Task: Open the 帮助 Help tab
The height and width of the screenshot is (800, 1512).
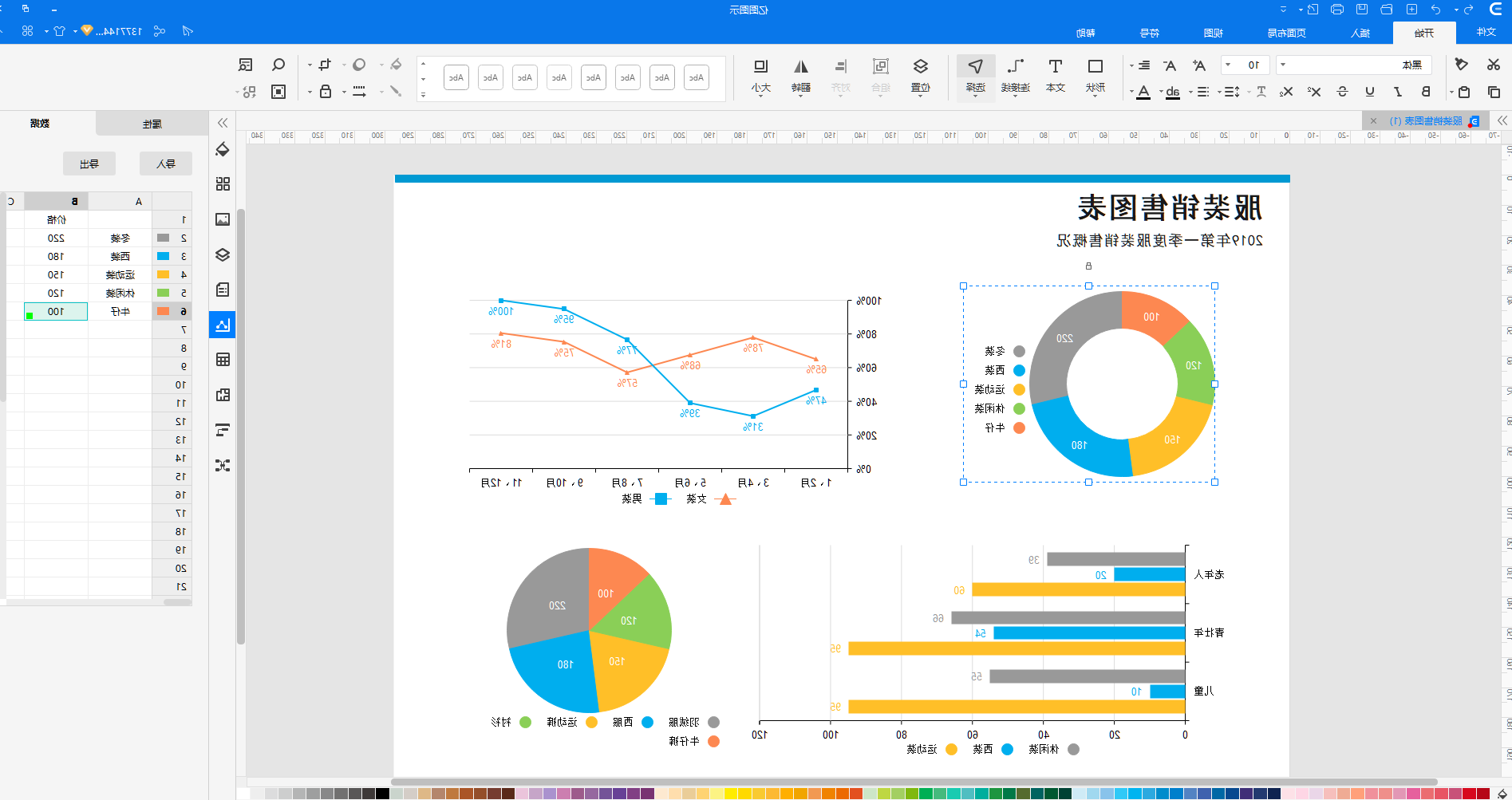Action: click(1085, 33)
